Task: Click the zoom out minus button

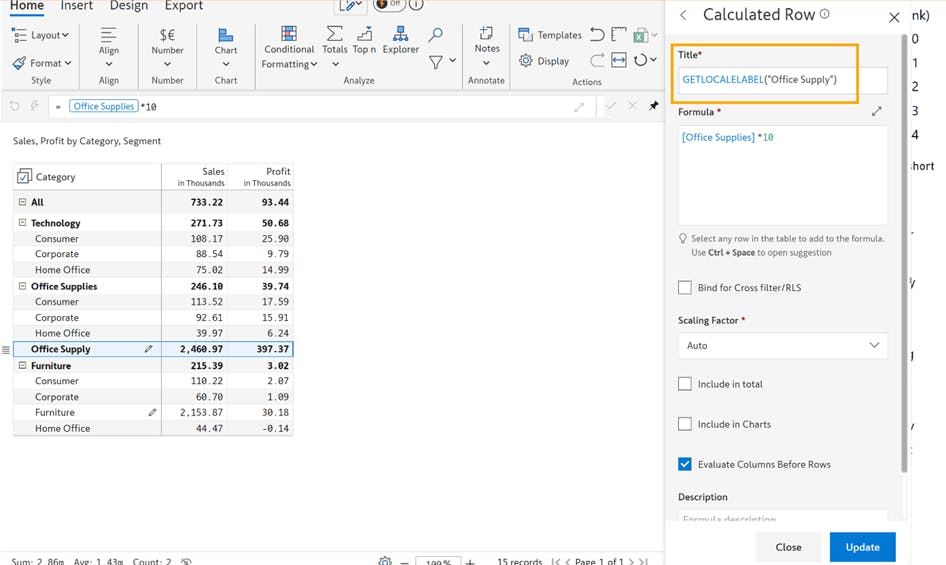Action: (404, 562)
